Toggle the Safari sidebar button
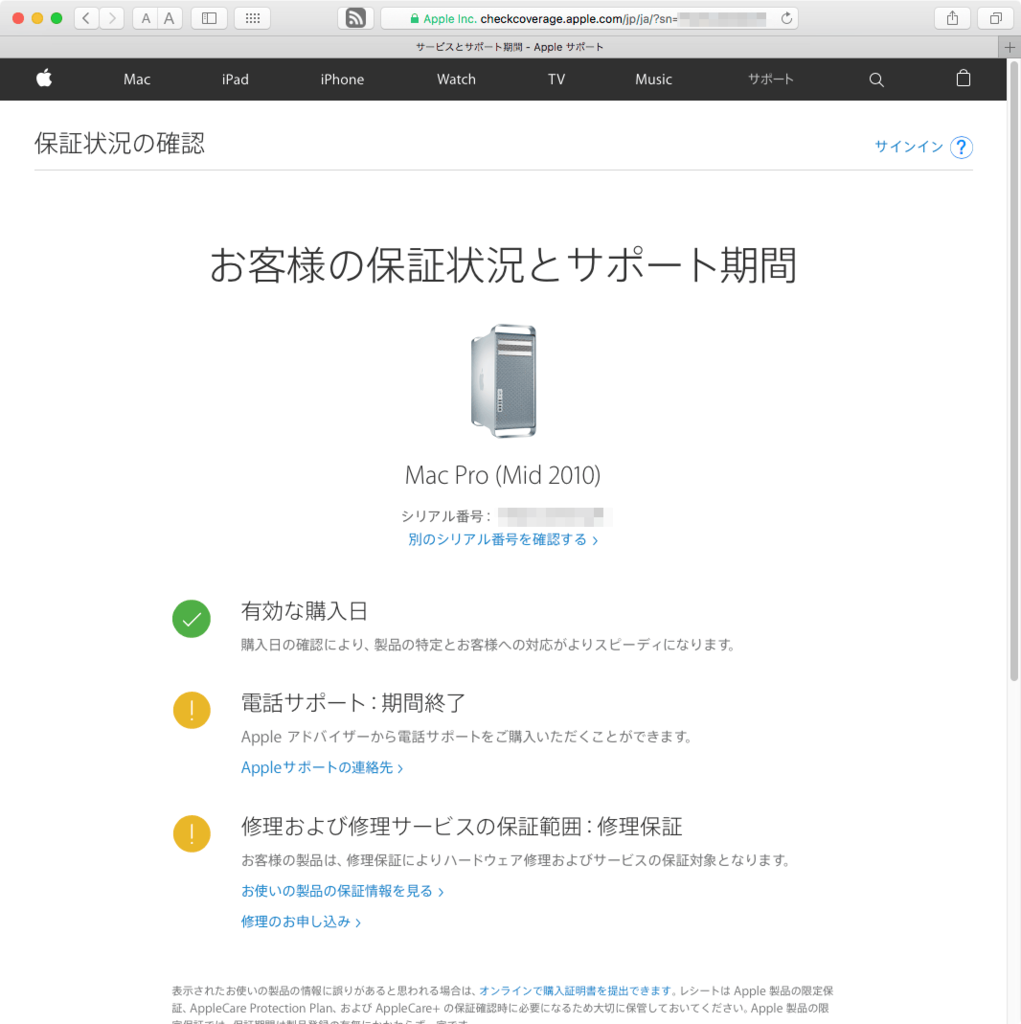The height and width of the screenshot is (1024, 1021). point(209,18)
